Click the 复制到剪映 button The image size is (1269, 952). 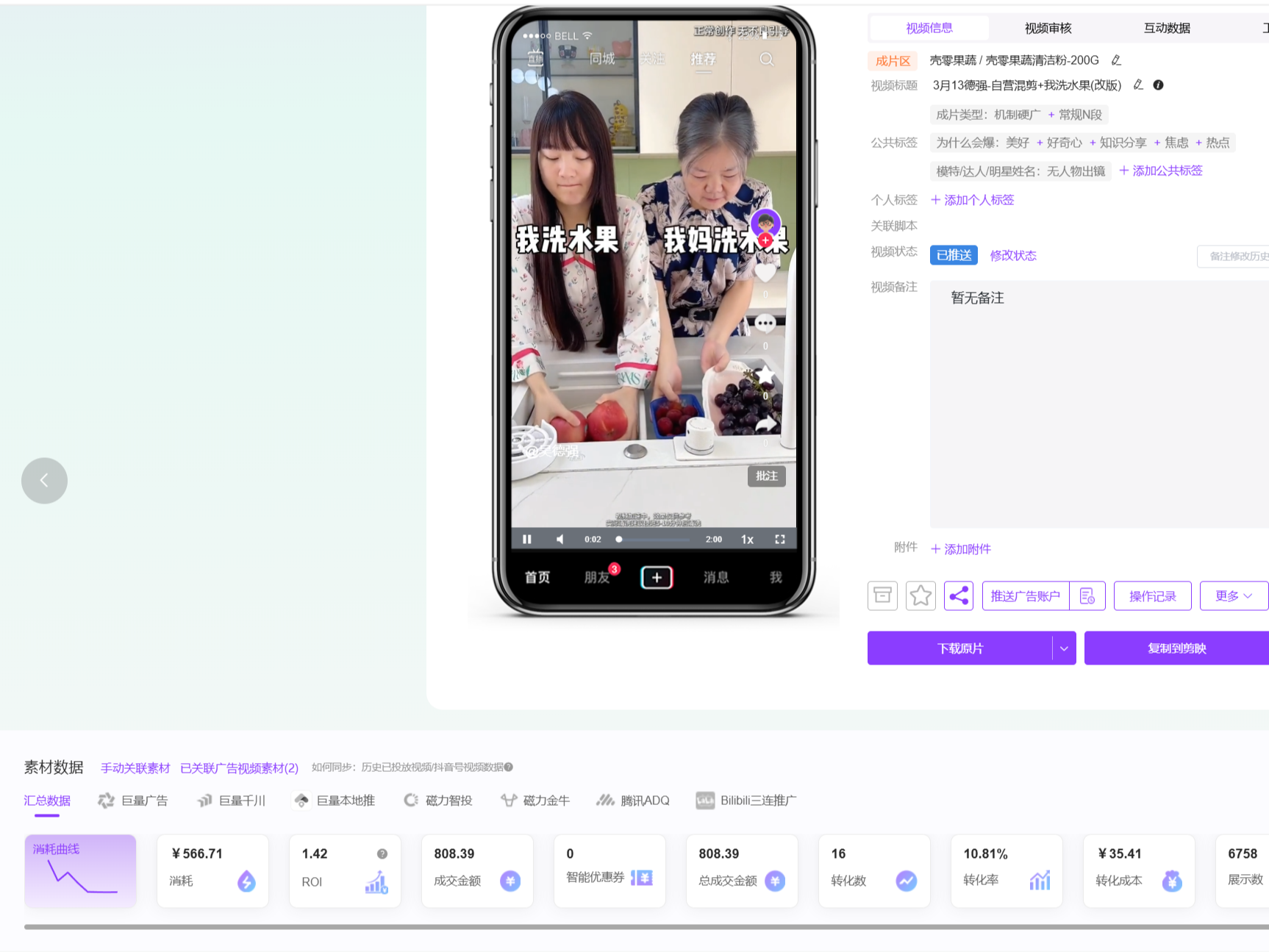coord(1176,648)
